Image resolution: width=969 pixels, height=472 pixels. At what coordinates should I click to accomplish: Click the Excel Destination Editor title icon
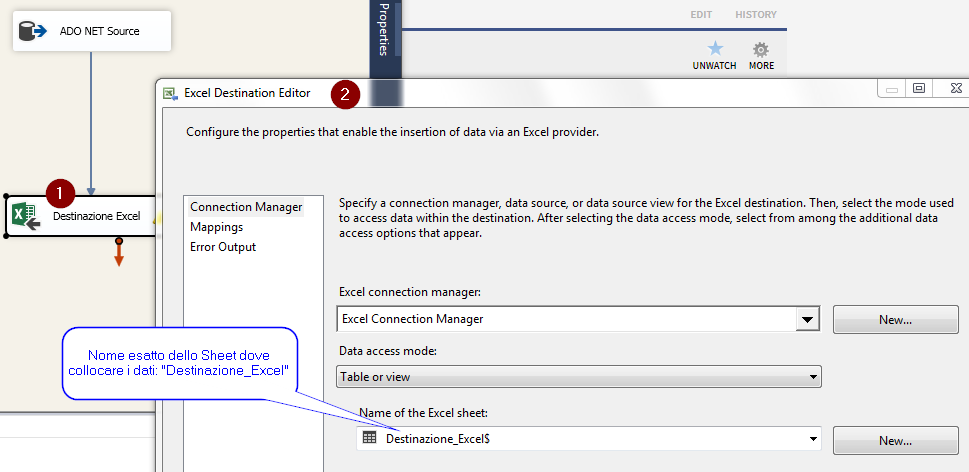pyautogui.click(x=171, y=93)
